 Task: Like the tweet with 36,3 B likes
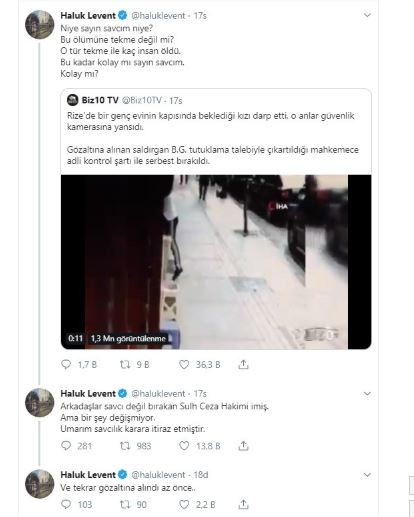(x=184, y=364)
